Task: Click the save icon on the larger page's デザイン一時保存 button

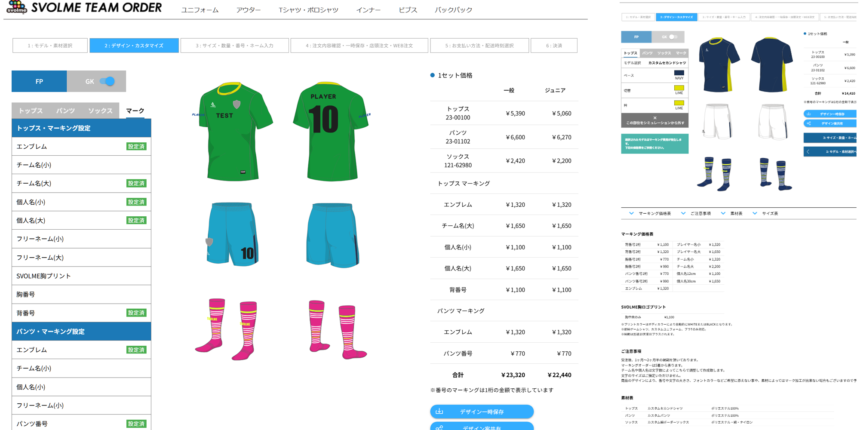Action: 439,411
